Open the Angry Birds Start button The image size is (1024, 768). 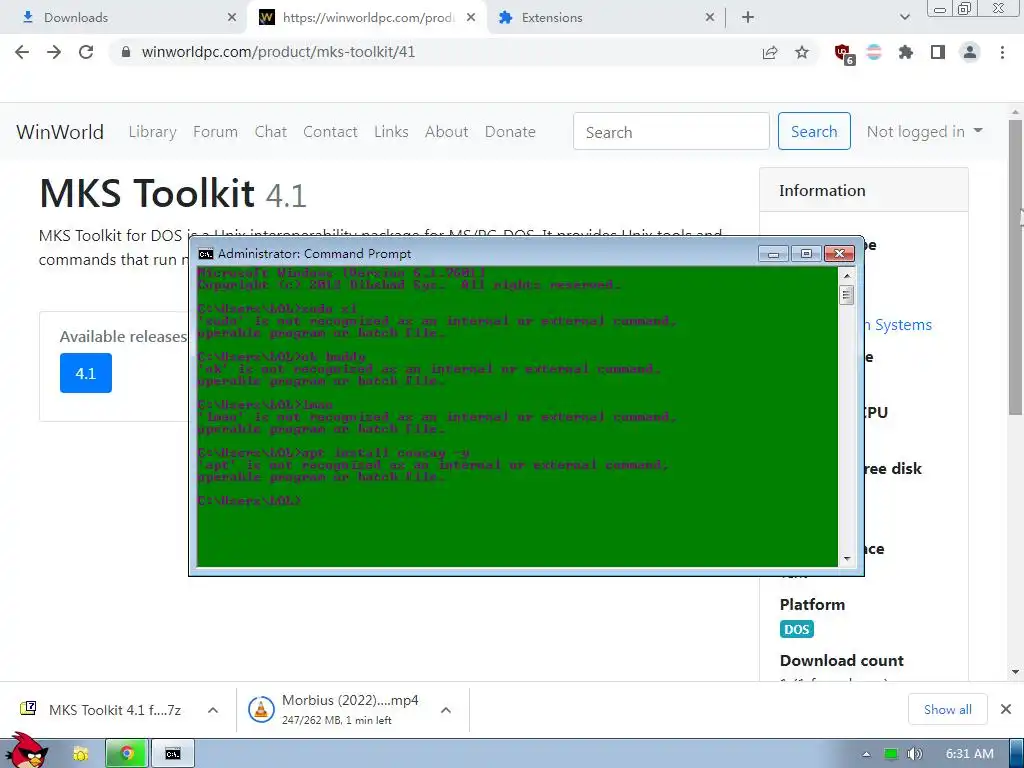pos(28,750)
